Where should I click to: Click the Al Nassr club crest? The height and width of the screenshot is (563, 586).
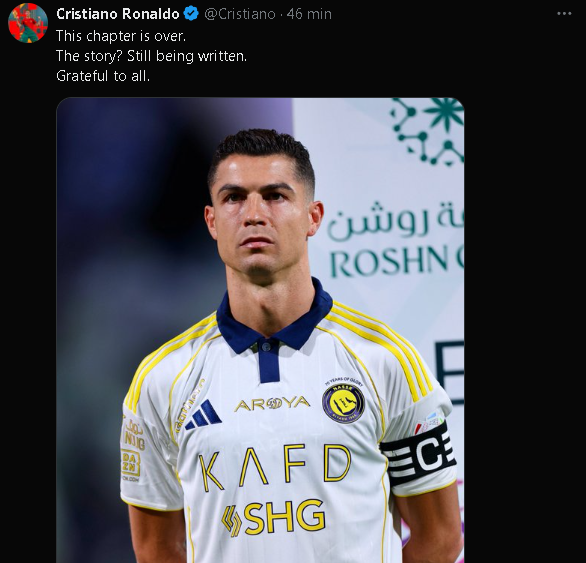[x=343, y=403]
